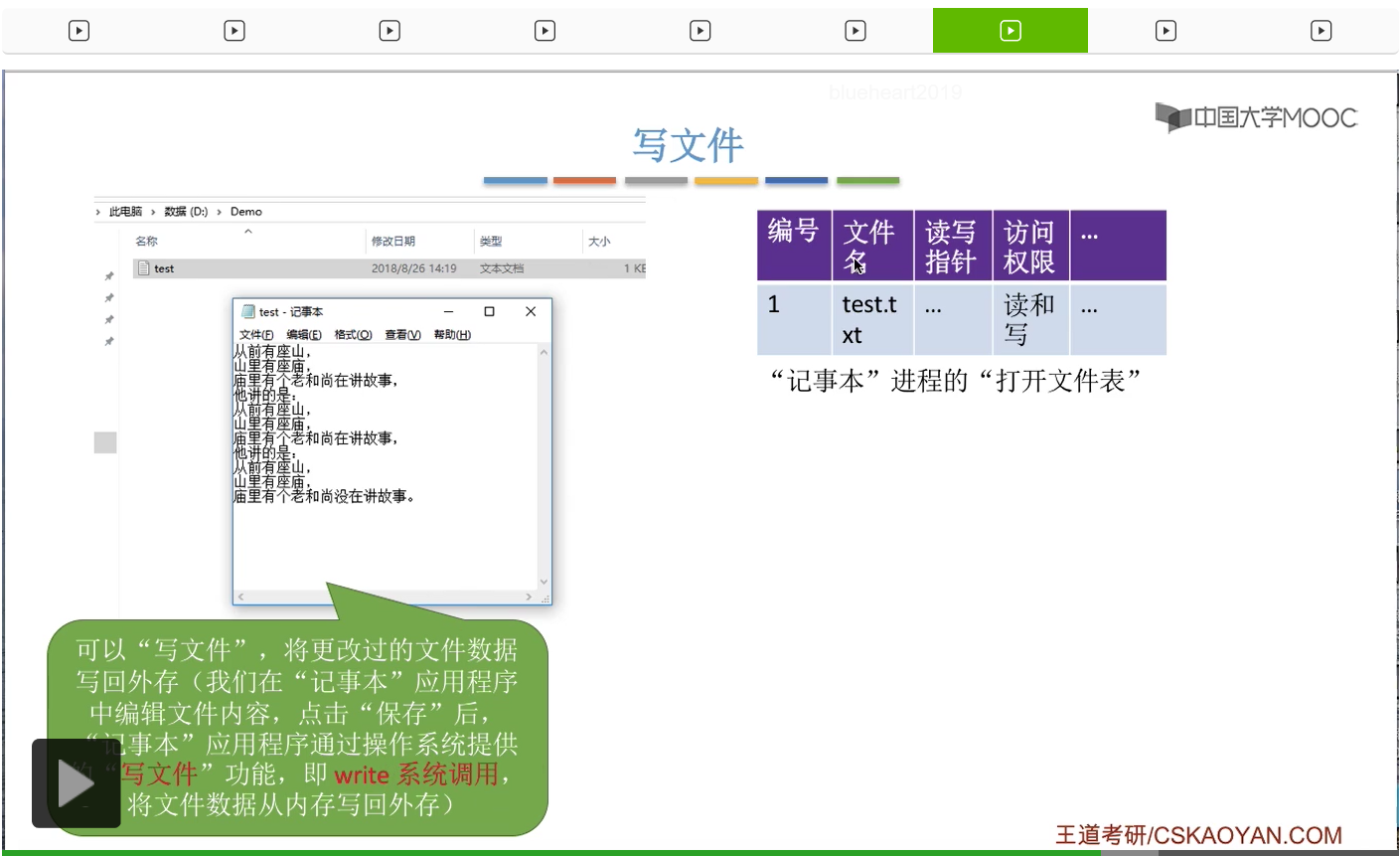
Task: Expand the chevron between 此电脑 and 数据 (D:)
Action: coord(153,212)
